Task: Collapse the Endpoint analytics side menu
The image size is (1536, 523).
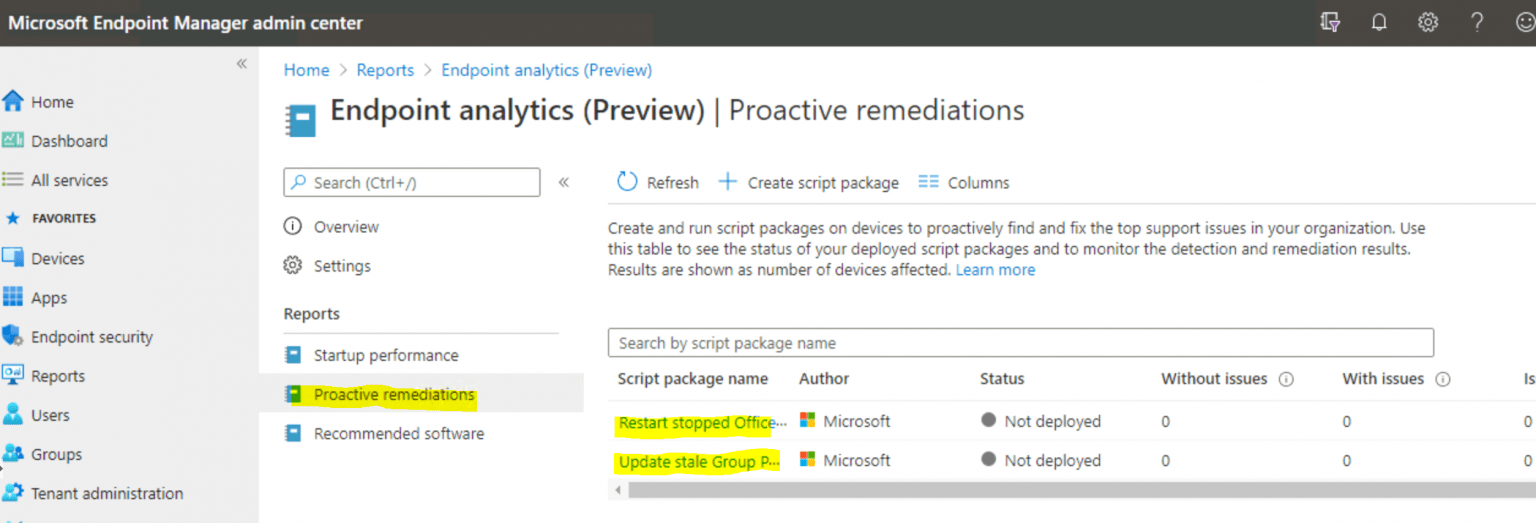Action: click(563, 182)
